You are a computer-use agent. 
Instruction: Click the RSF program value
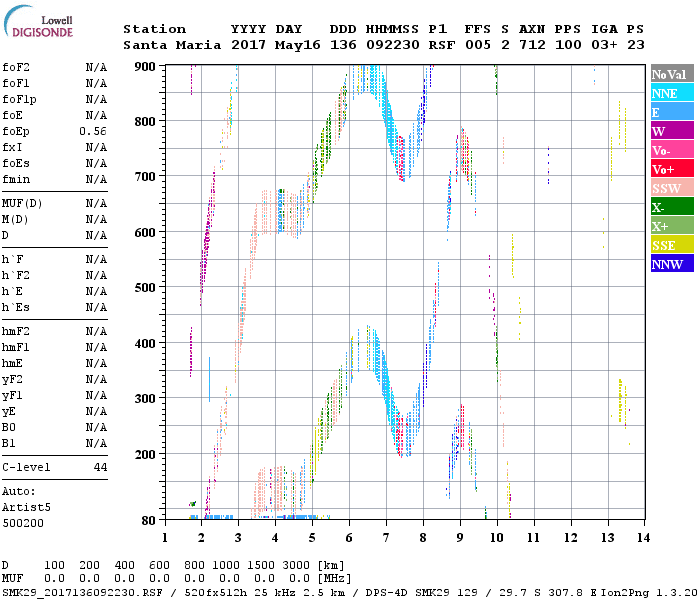point(442,46)
